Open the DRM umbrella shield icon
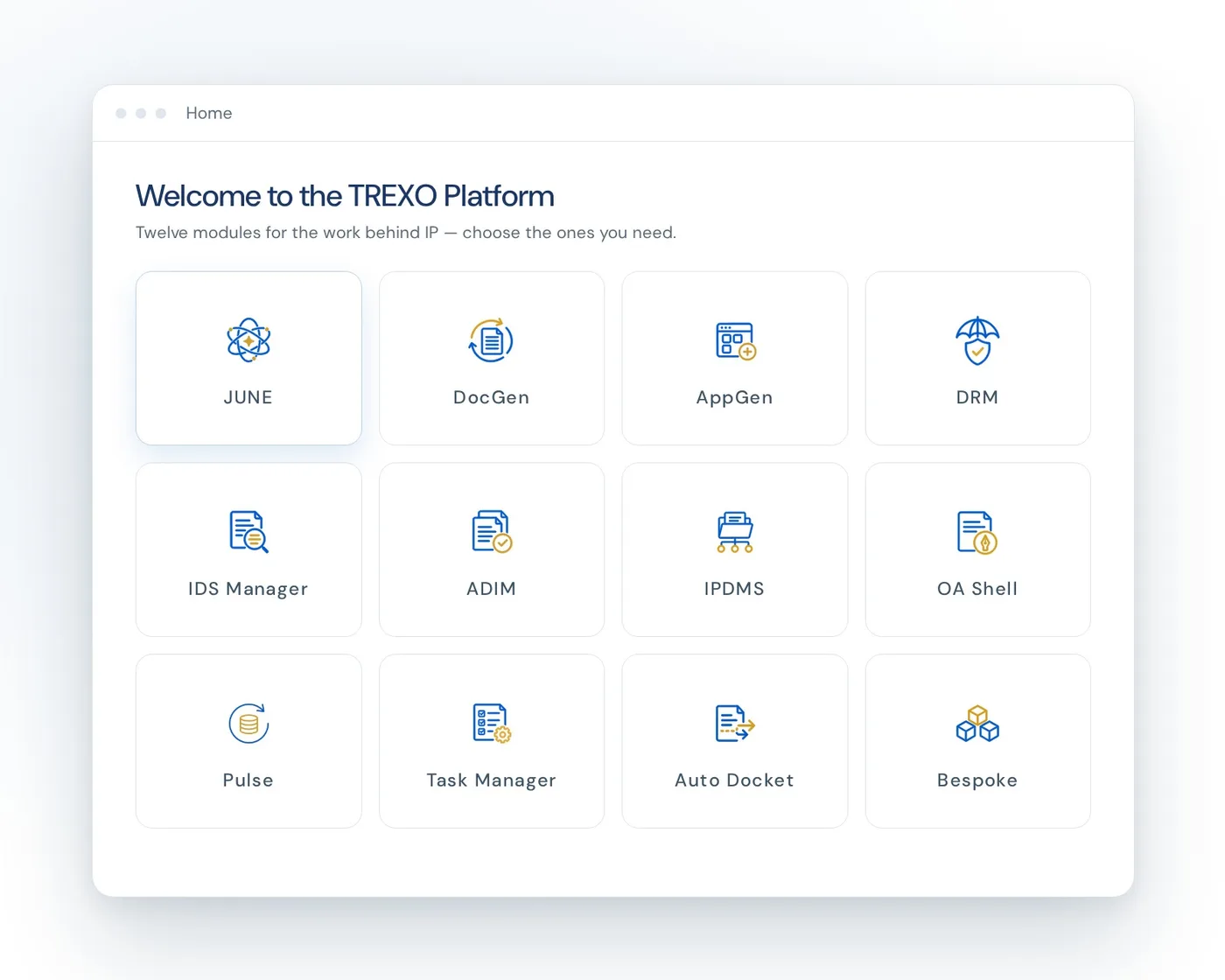 [x=977, y=340]
